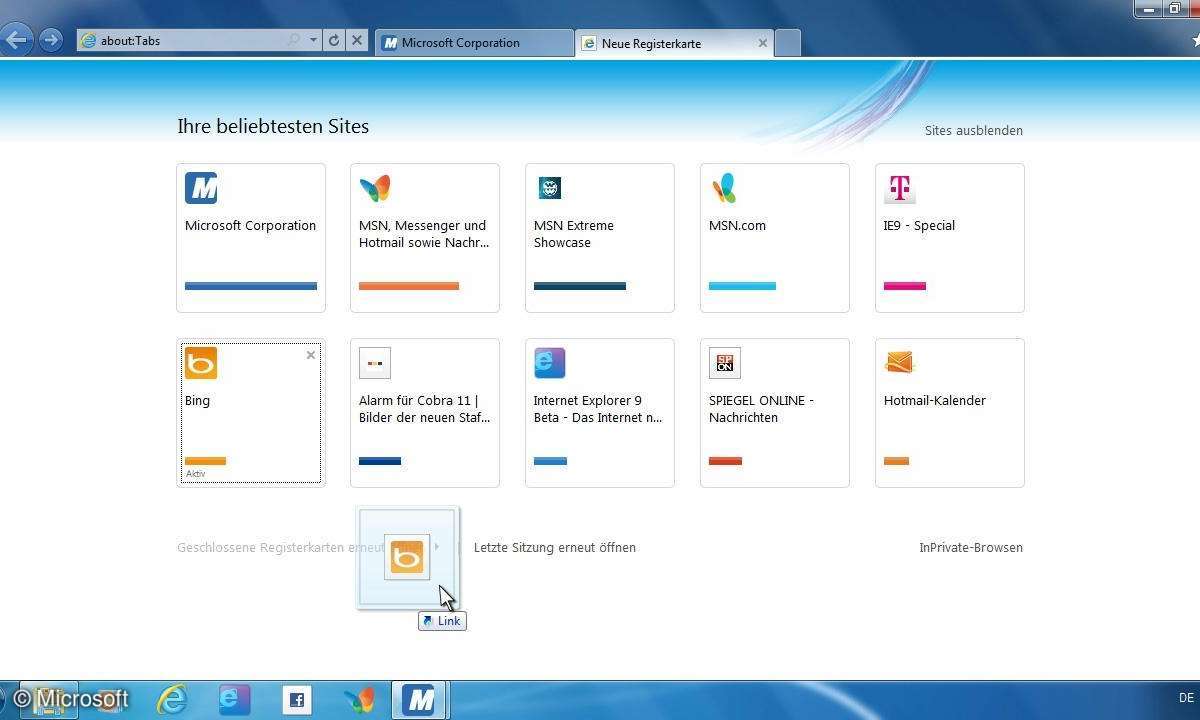This screenshot has height=720, width=1200.
Task: Remove the Bing tile with its X
Action: coord(311,355)
